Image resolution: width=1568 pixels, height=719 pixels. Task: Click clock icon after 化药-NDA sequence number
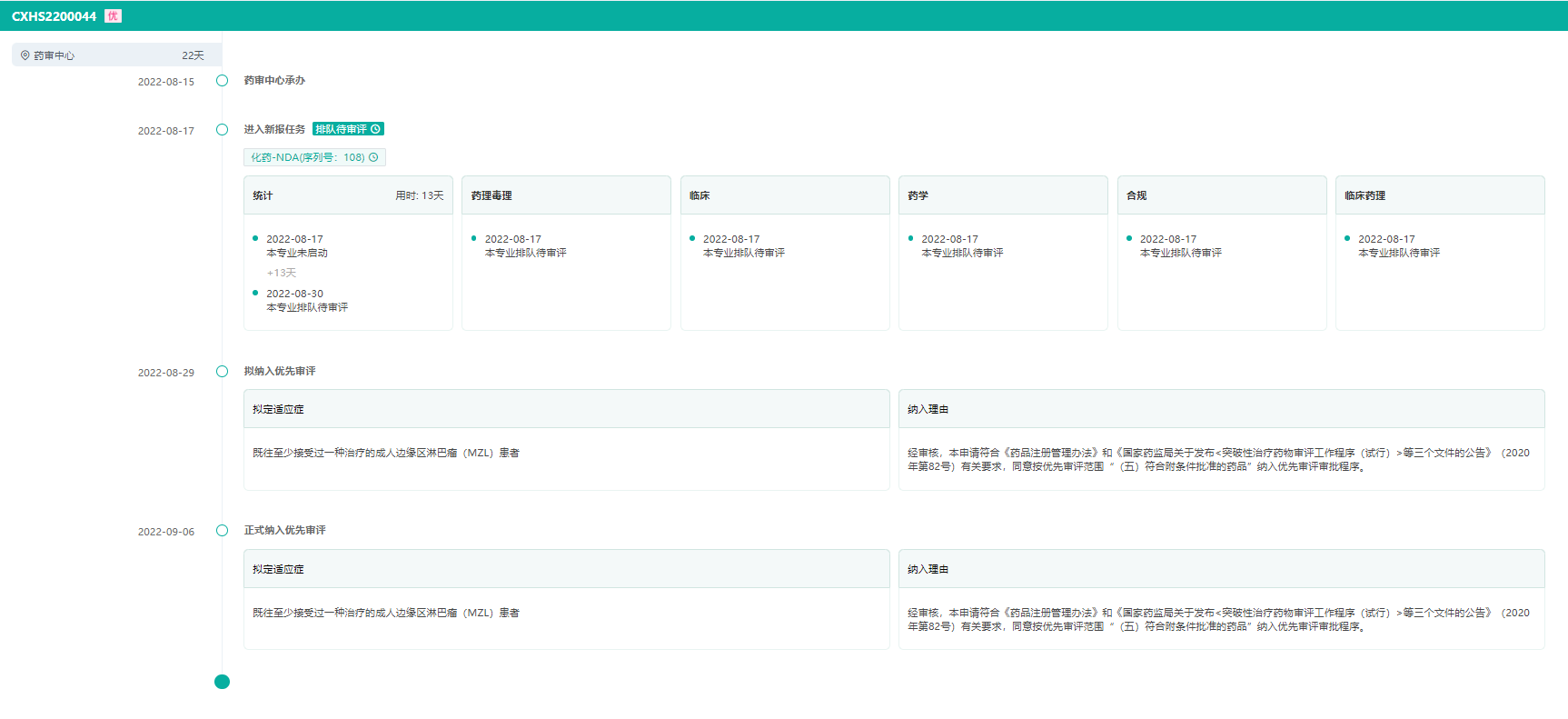pos(373,157)
